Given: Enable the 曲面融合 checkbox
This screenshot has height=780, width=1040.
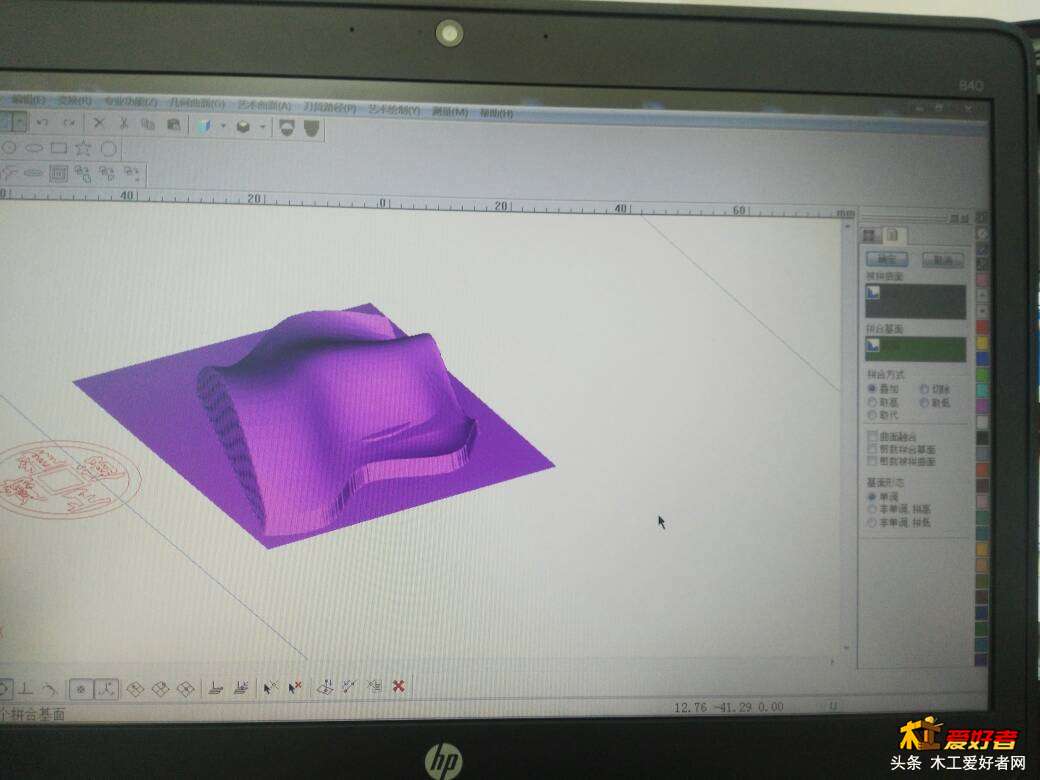Looking at the screenshot, I should pos(872,436).
